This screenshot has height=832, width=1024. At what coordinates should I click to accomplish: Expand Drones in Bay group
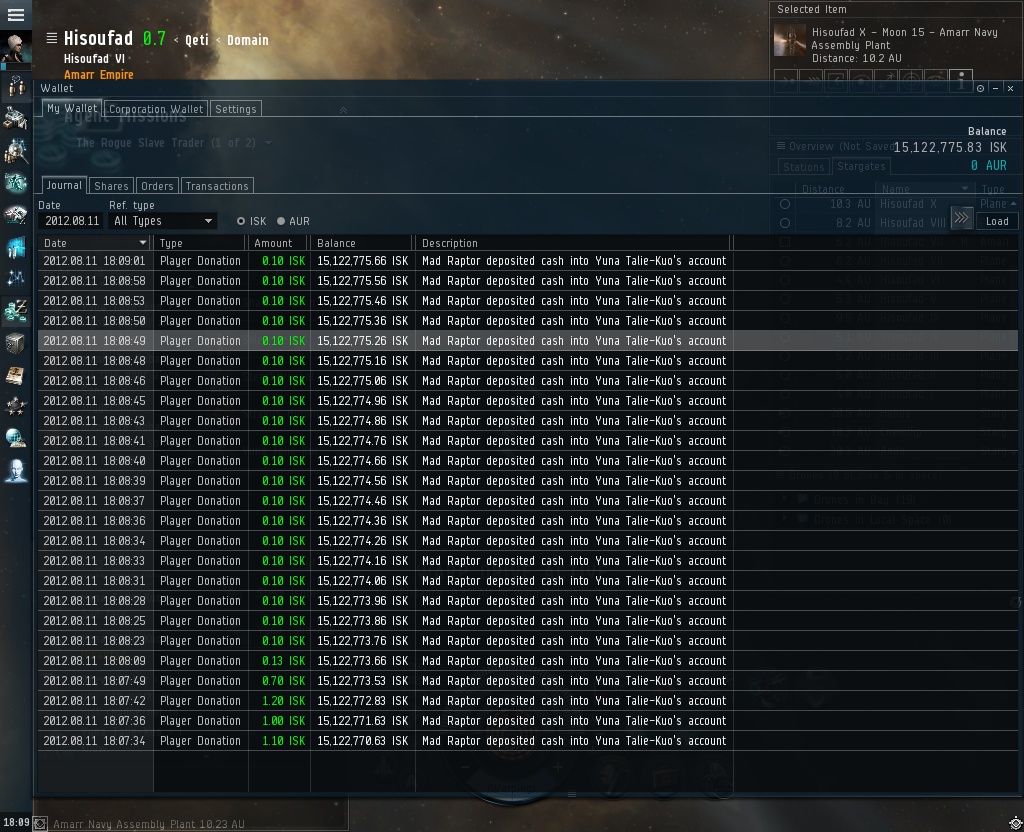coord(786,500)
